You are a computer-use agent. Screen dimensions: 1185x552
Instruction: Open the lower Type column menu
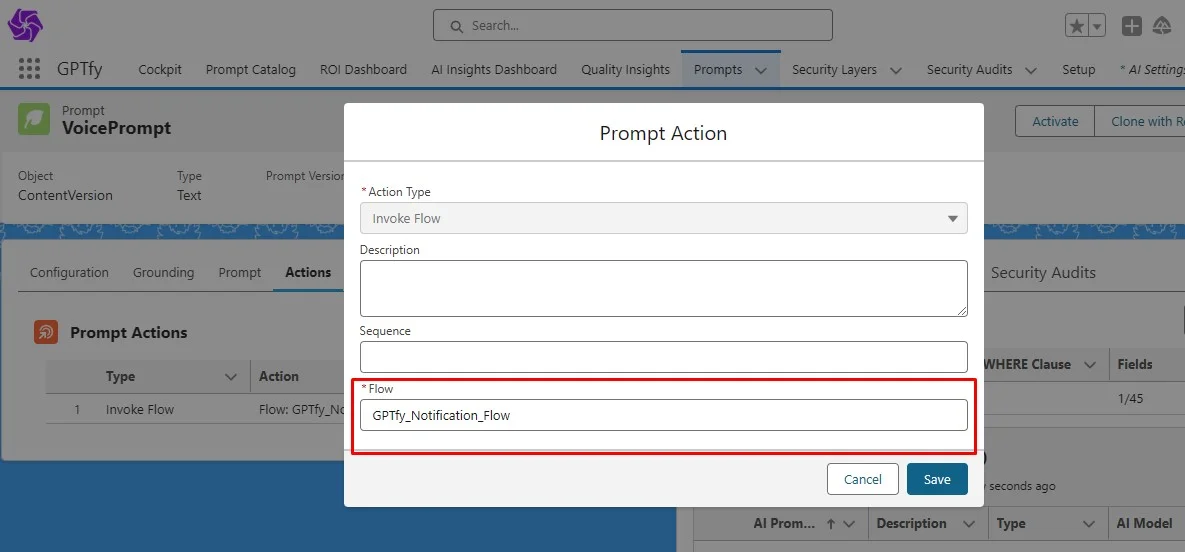[1089, 523]
